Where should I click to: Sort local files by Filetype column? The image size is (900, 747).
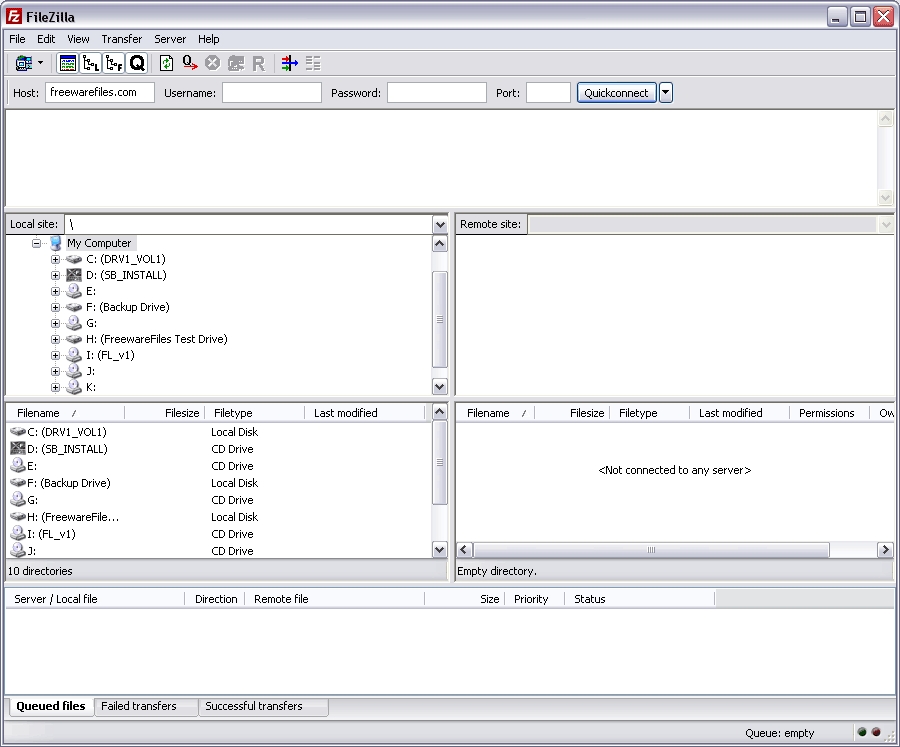pos(254,413)
